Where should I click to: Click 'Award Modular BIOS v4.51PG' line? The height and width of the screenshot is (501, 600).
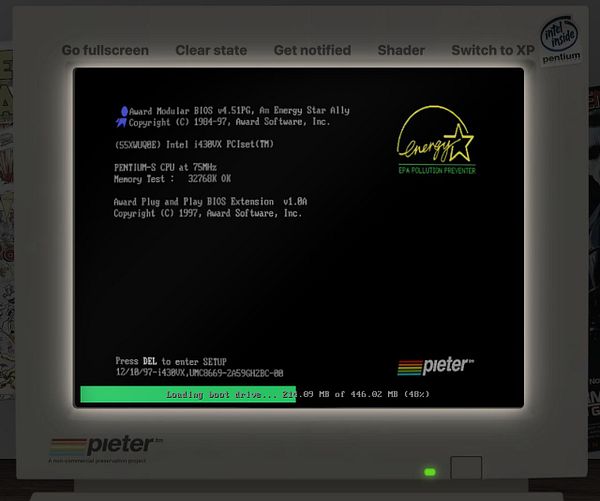[x=239, y=111]
